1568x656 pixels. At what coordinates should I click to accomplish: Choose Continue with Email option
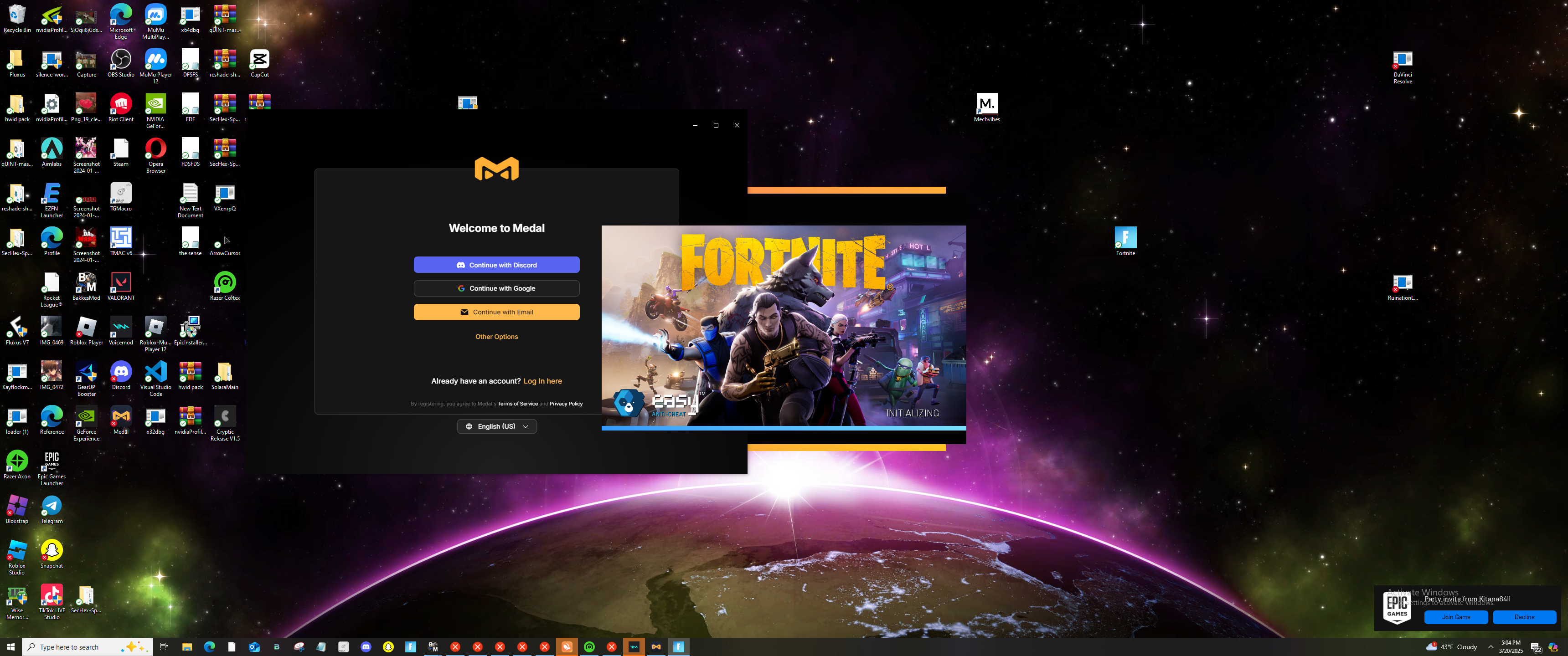tap(496, 312)
